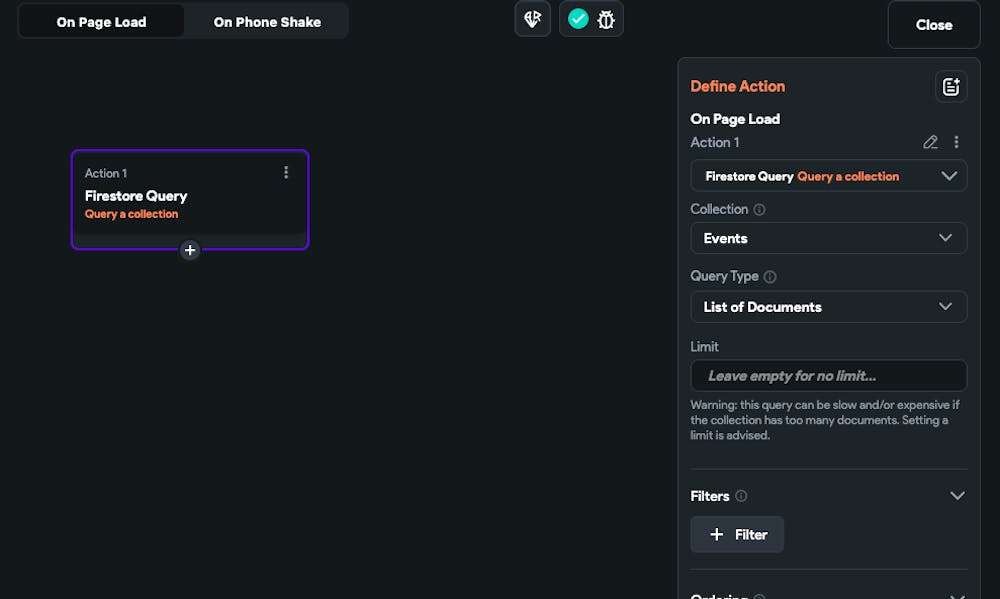Click the Close button
This screenshot has height=599, width=1000.
(933, 25)
